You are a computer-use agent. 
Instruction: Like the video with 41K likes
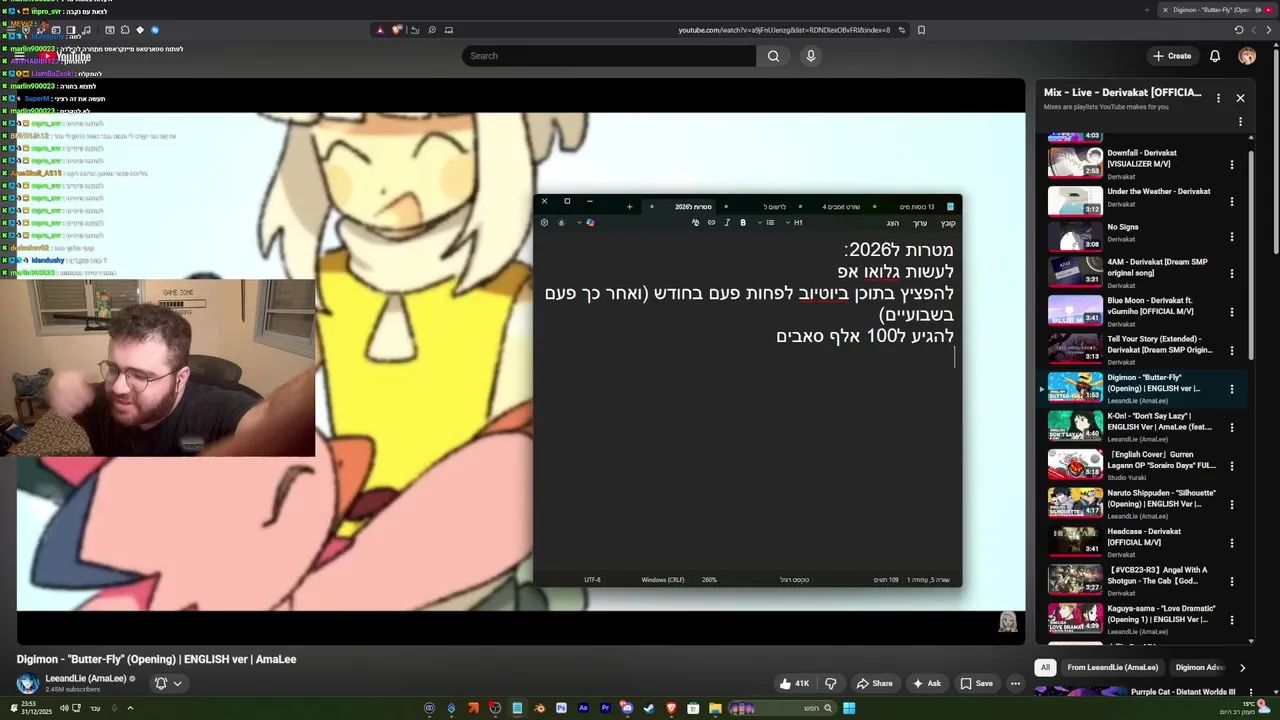(795, 683)
